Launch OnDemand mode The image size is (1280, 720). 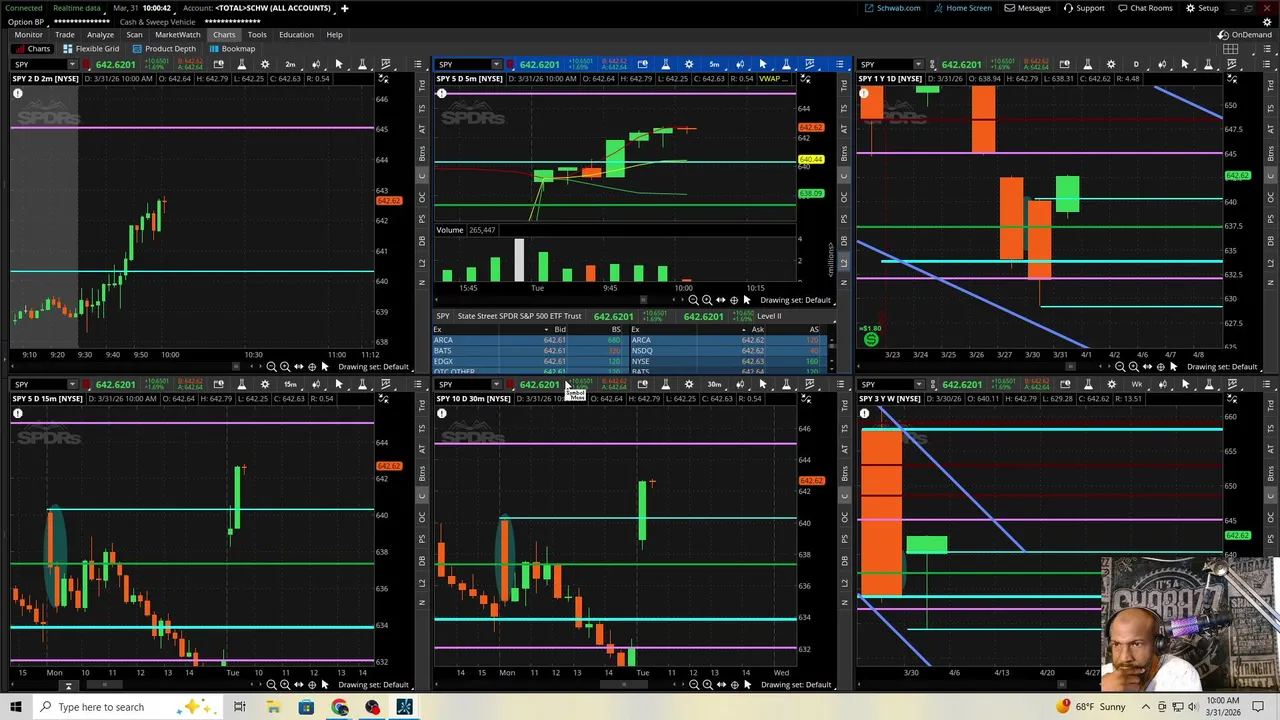point(1245,34)
